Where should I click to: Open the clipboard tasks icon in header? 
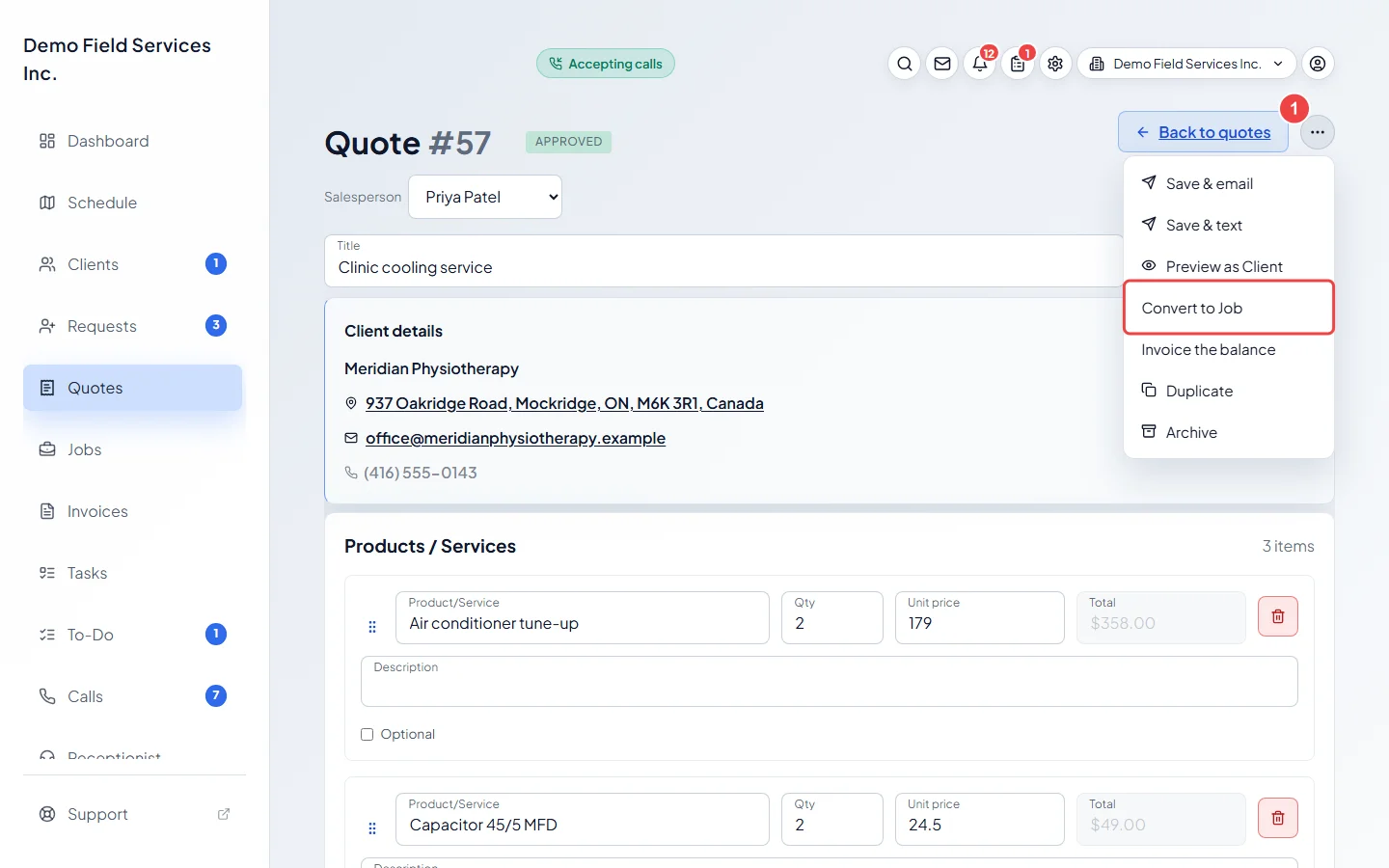coord(1018,64)
